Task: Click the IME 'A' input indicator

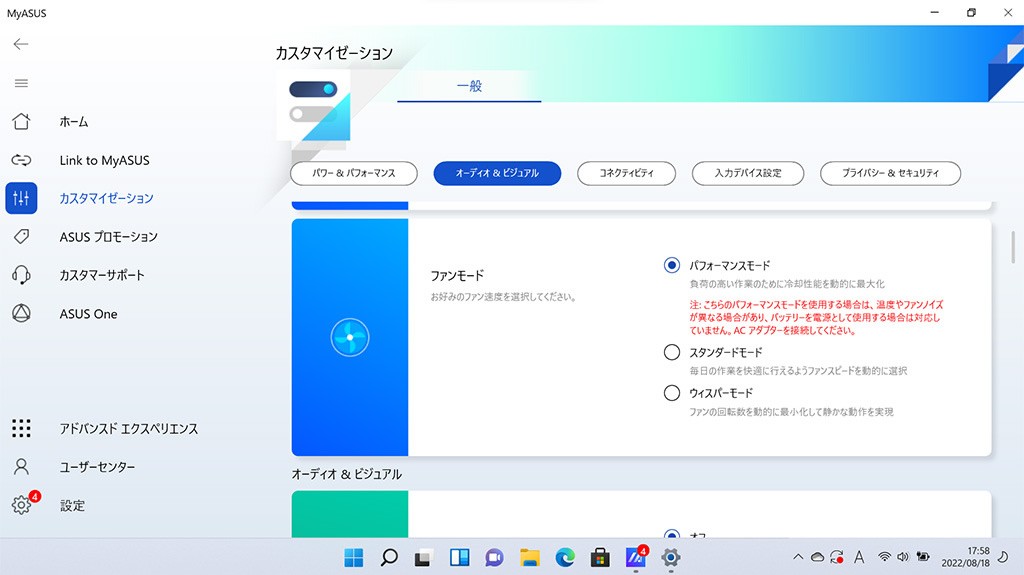Action: (859, 557)
